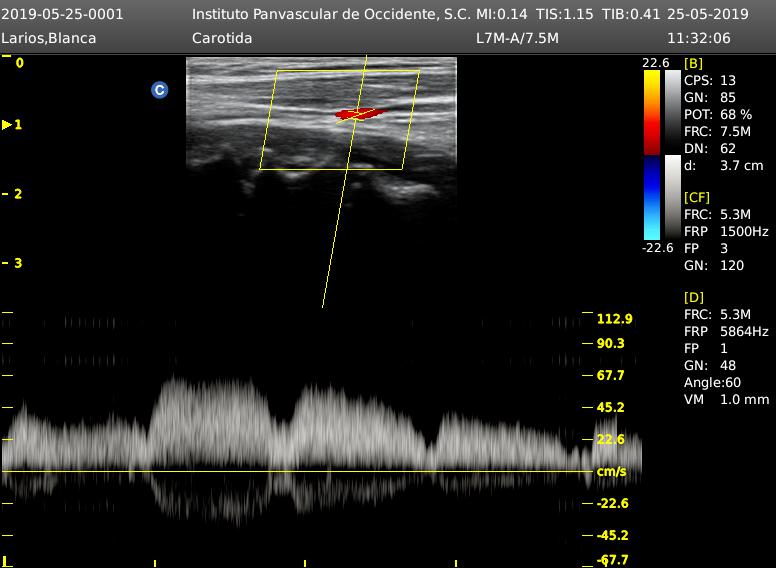Click the Doppler FRP 5864Hz value
The width and height of the screenshot is (776, 568).
(x=726, y=331)
